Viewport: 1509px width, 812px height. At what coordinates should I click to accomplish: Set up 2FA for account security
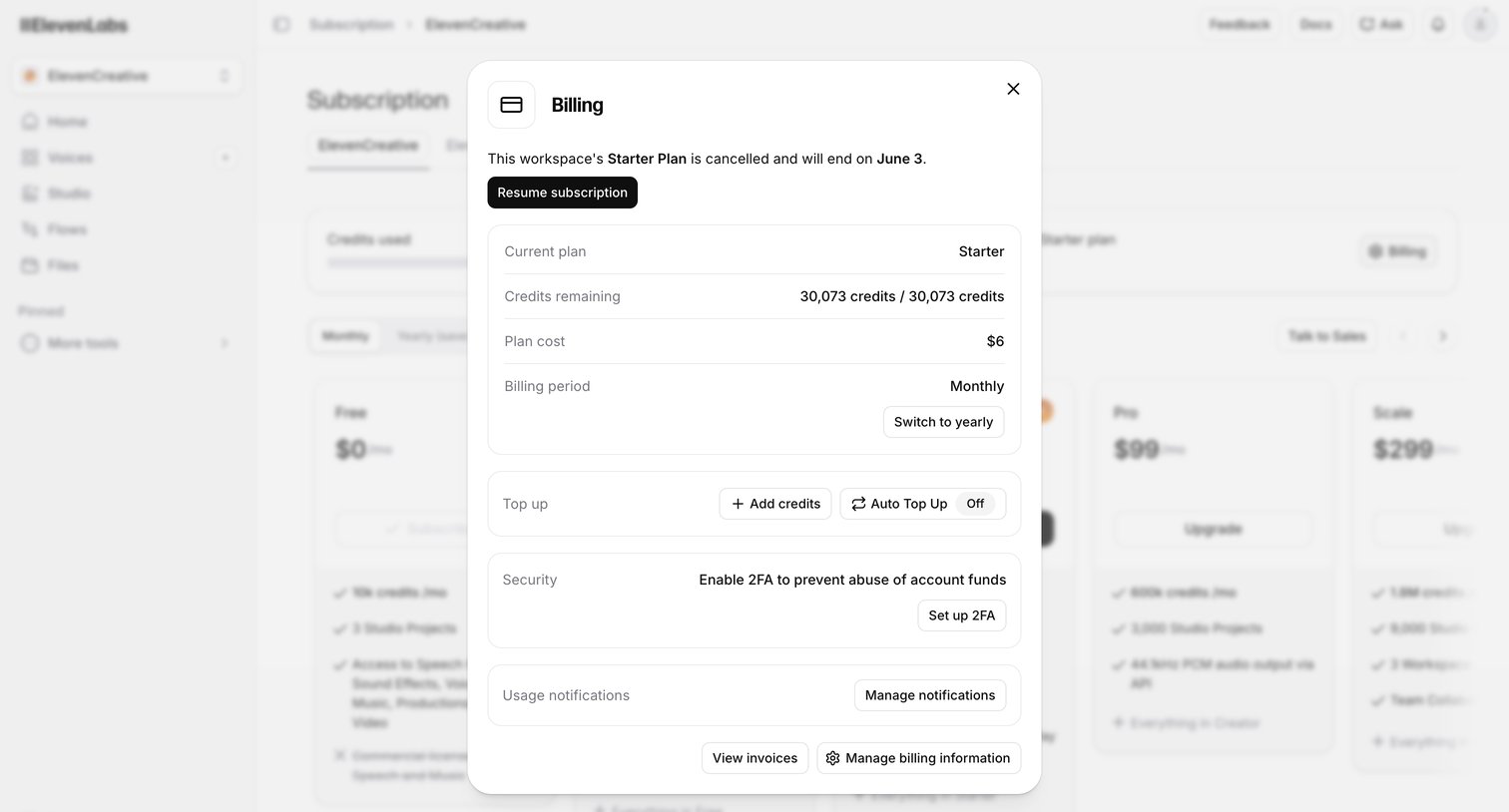961,615
